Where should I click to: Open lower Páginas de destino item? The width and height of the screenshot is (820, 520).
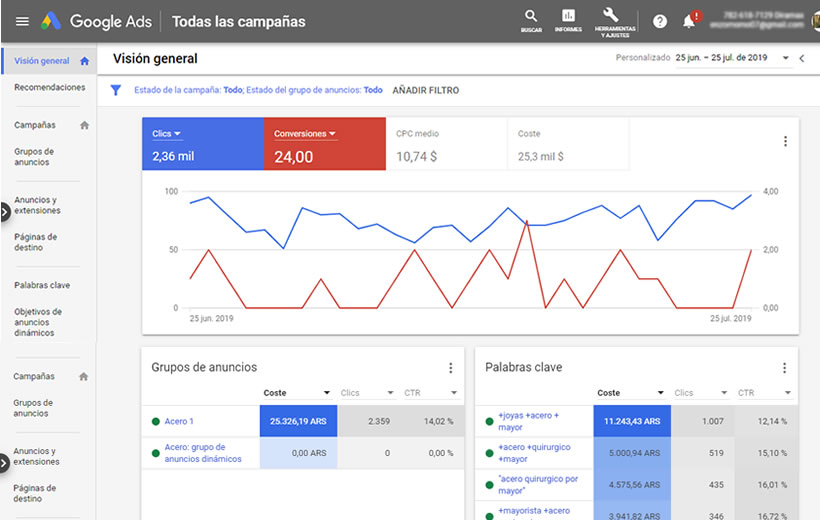[x=35, y=493]
